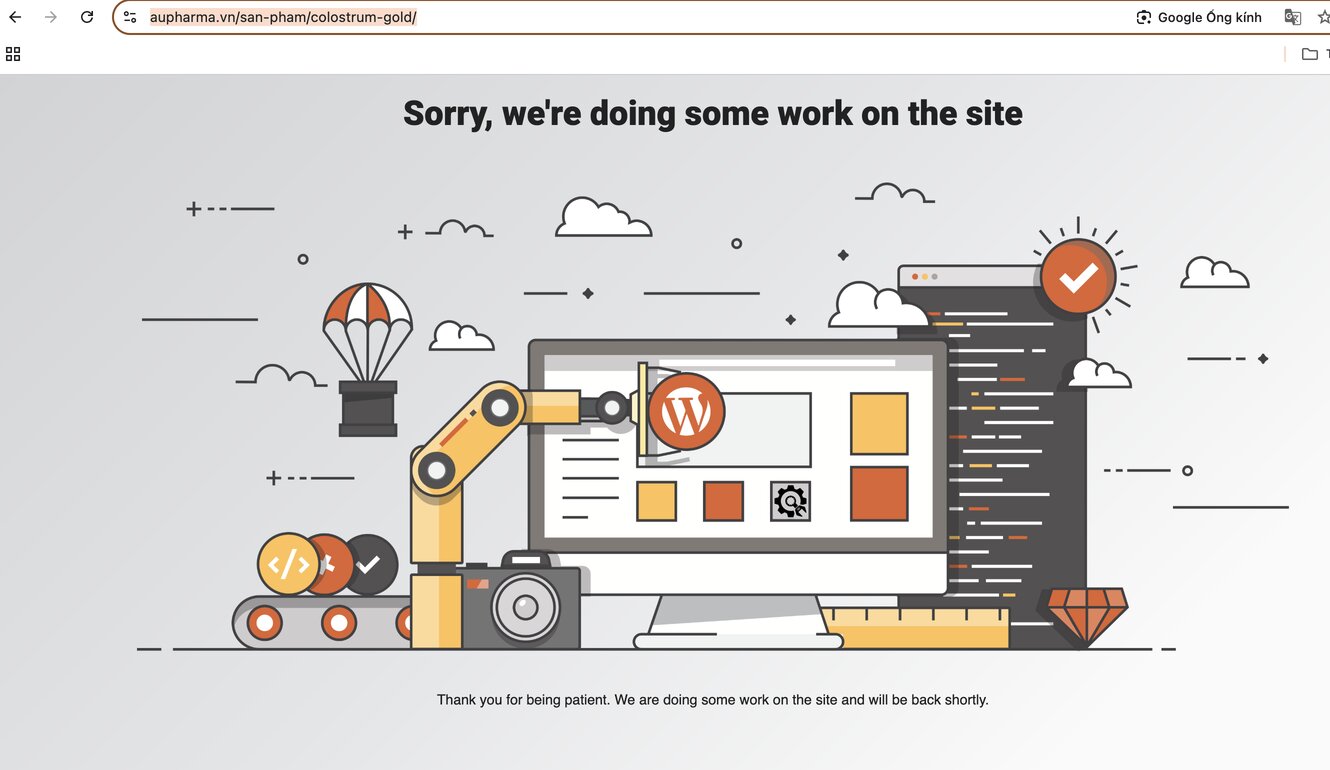View site information icon in address bar

130,17
